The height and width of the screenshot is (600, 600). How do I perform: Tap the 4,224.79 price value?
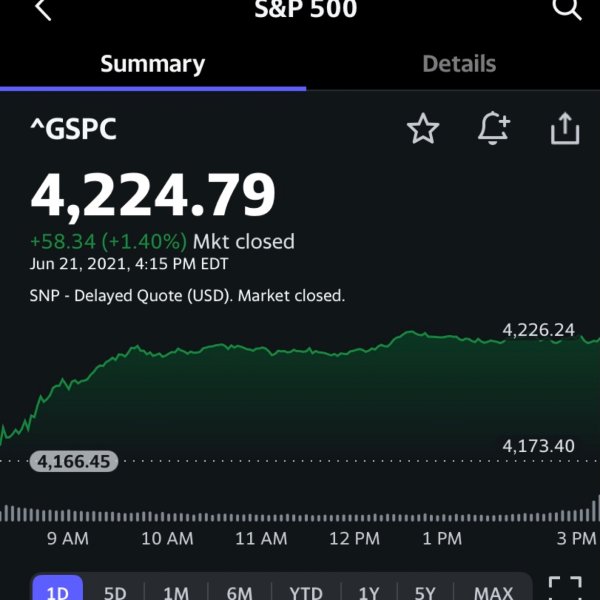tap(153, 196)
